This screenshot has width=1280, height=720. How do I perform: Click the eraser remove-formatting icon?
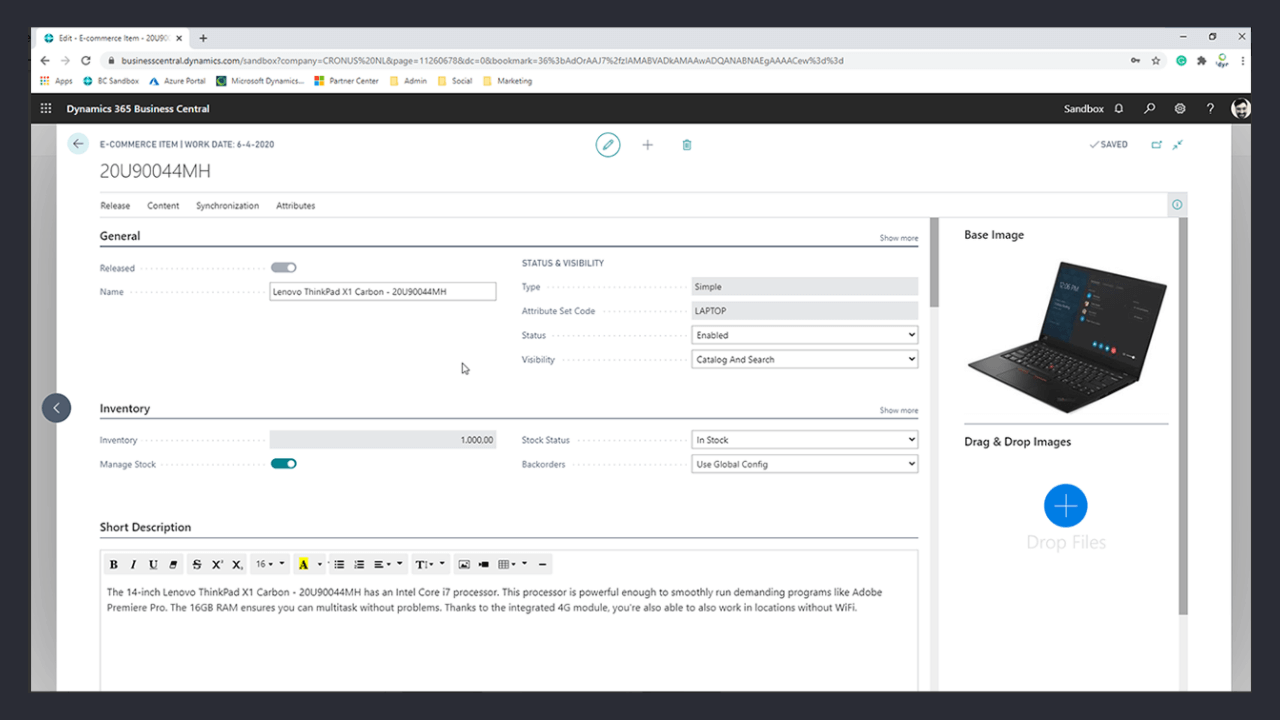[173, 565]
